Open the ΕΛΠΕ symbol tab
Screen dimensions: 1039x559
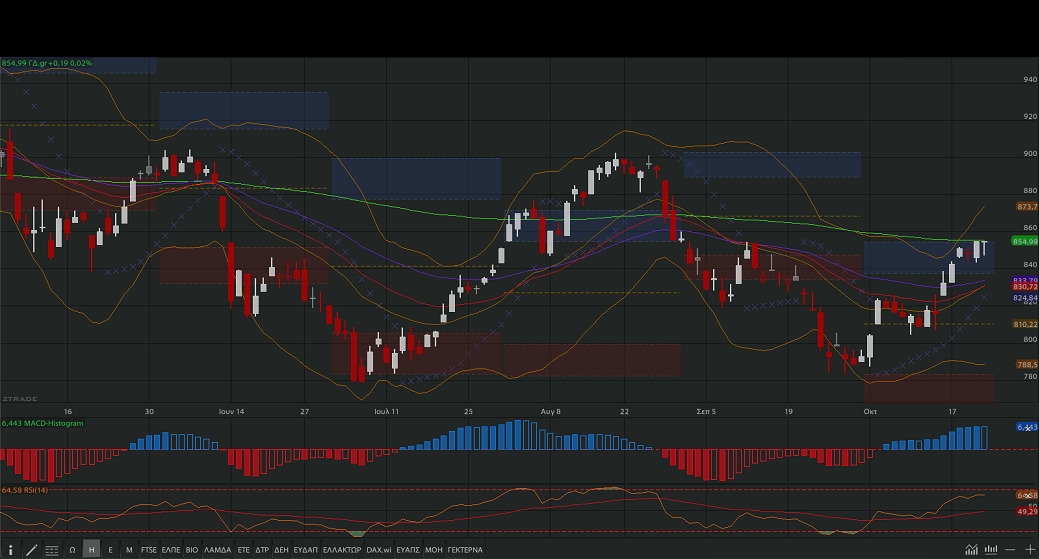[171, 550]
